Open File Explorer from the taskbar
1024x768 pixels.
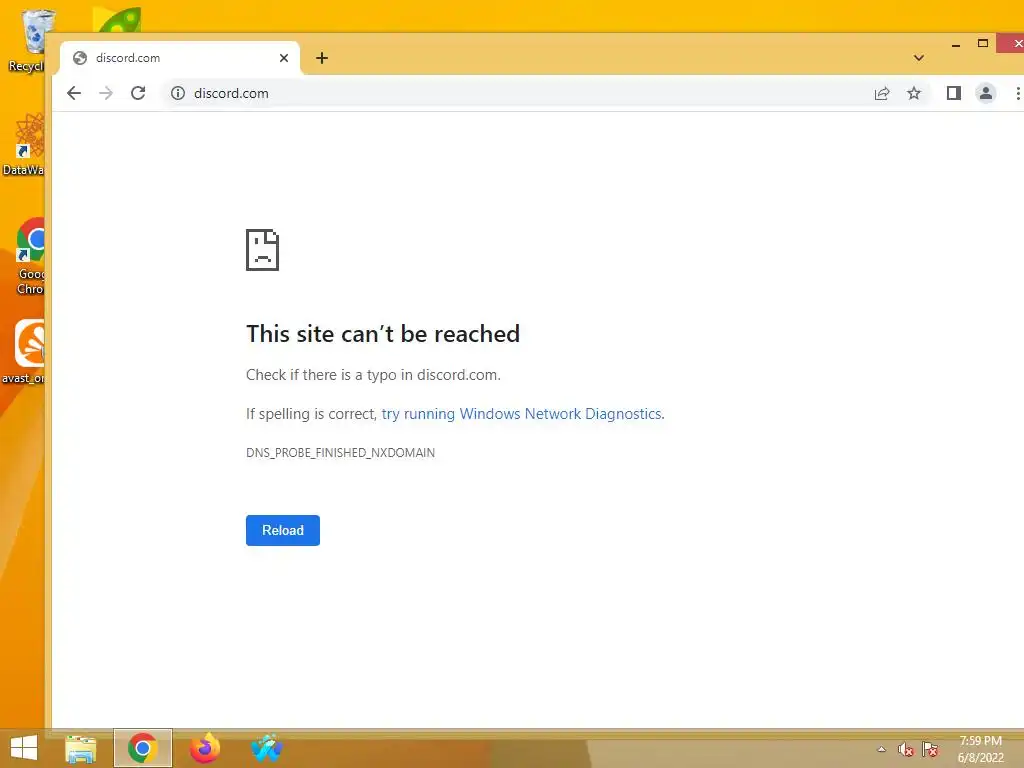(x=81, y=748)
